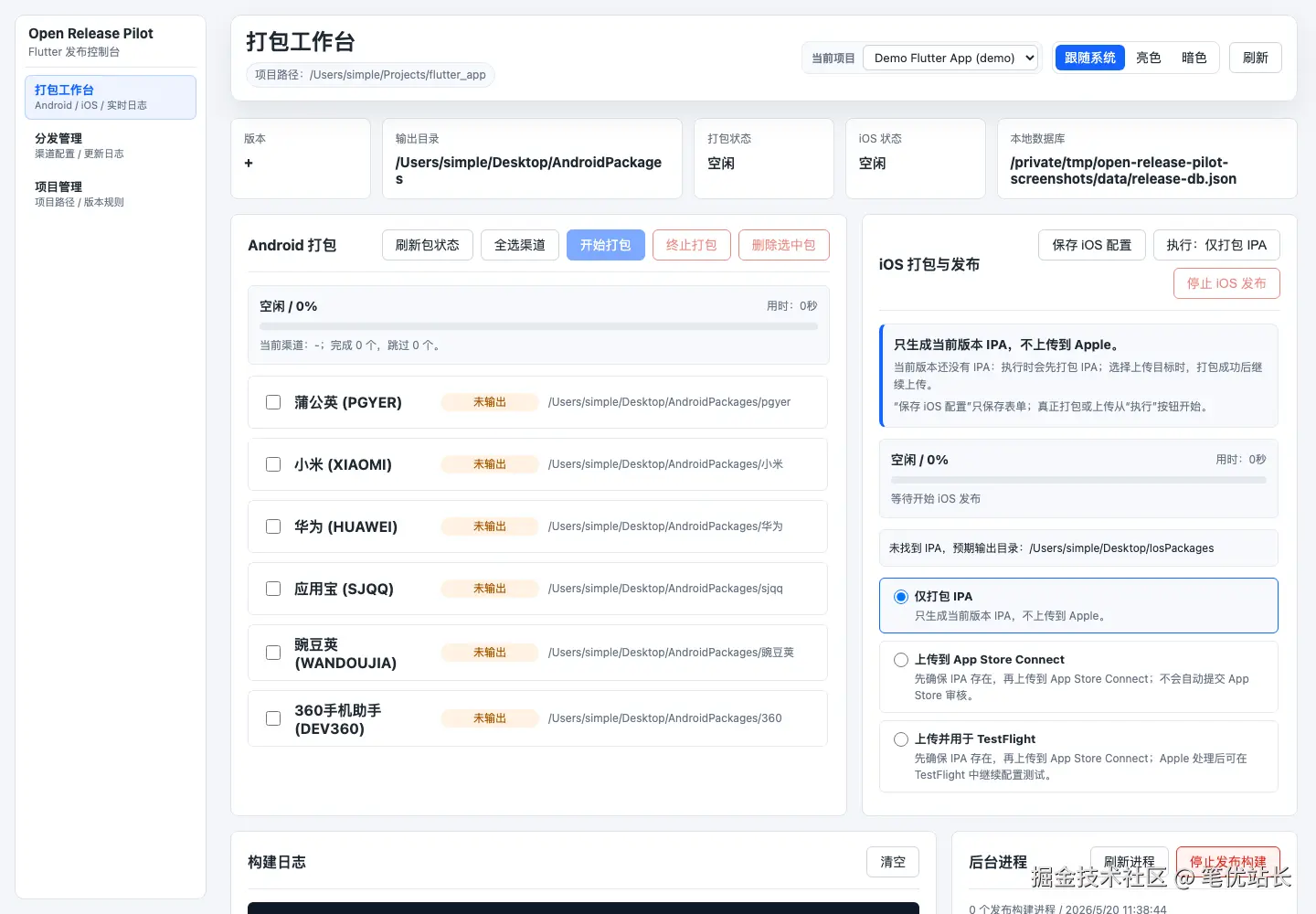
Task: Choose the 上传并用于 TestFlight radio option
Action: click(901, 739)
